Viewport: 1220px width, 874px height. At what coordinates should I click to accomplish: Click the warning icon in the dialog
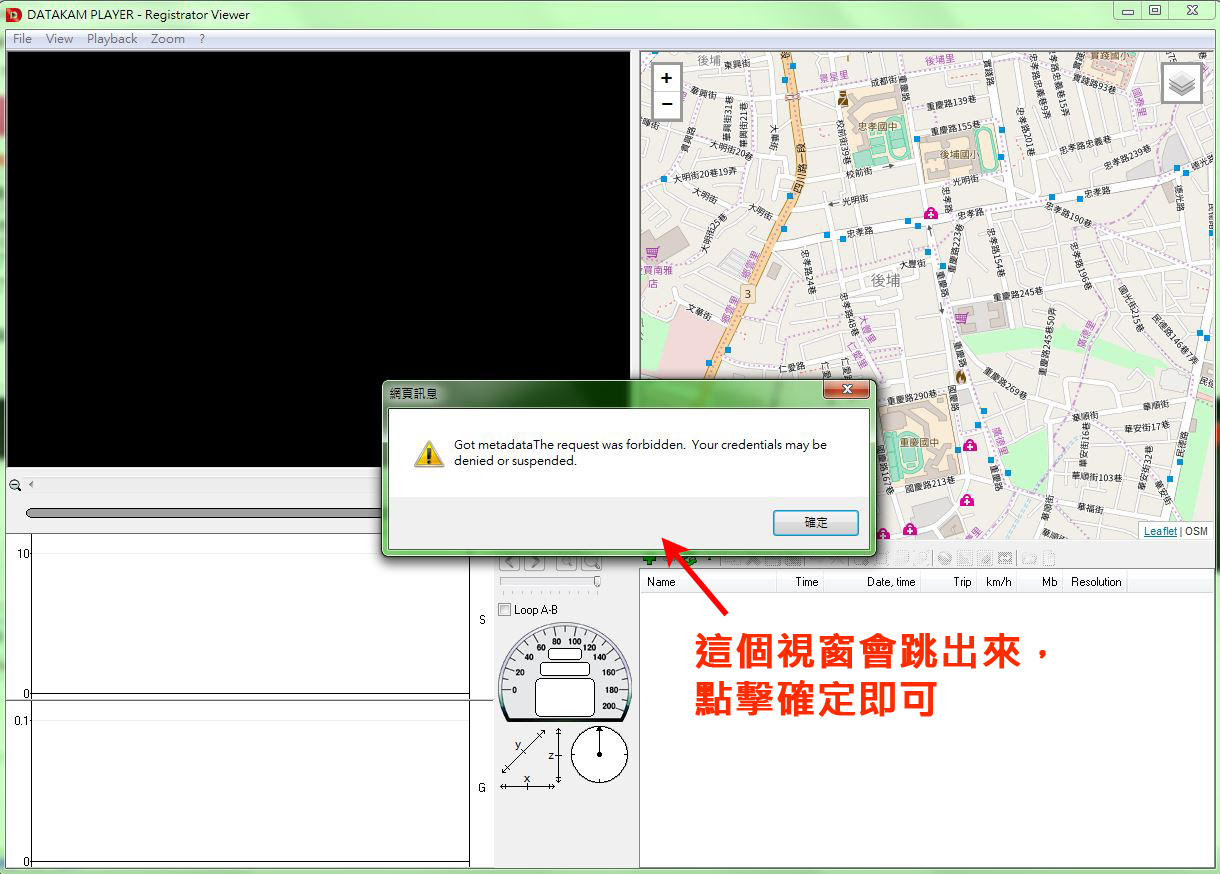(x=429, y=454)
